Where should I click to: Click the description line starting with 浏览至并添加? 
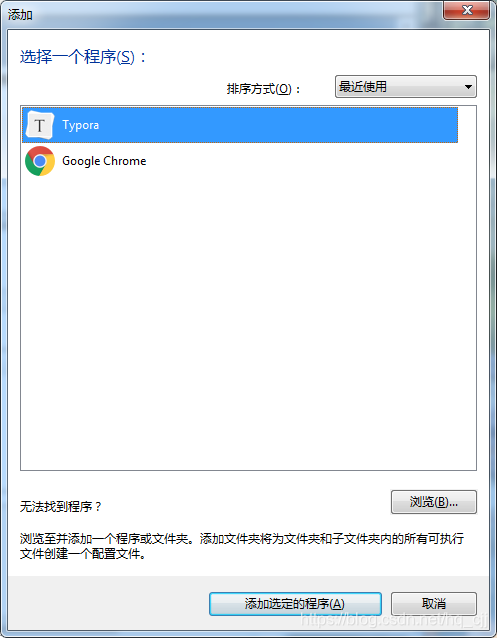(x=242, y=539)
